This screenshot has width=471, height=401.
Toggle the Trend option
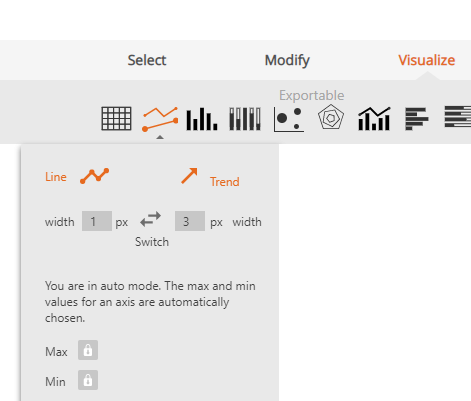point(210,177)
